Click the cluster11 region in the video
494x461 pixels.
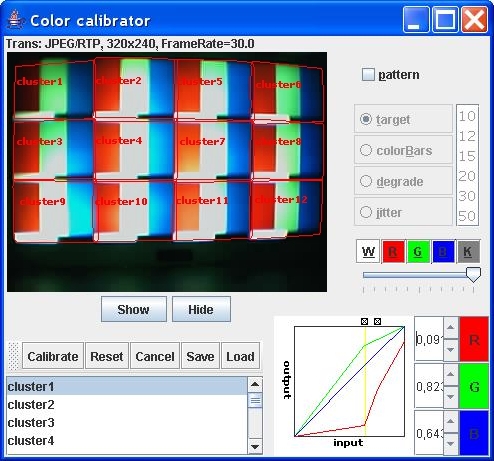tap(213, 210)
